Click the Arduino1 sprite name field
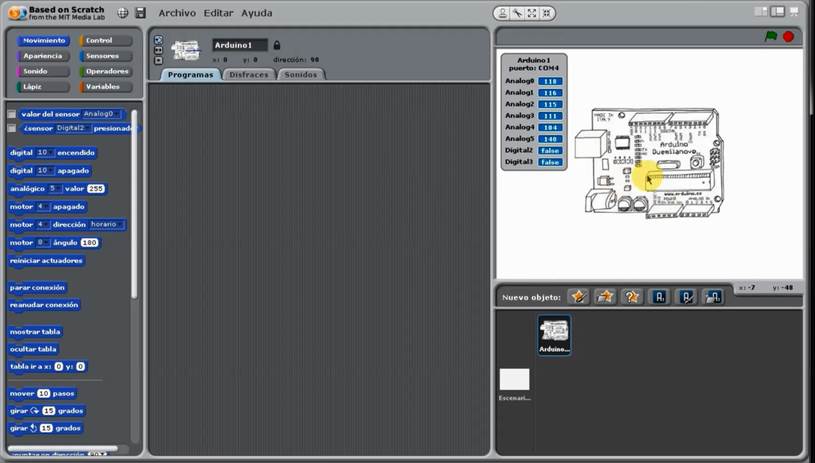 (240, 45)
